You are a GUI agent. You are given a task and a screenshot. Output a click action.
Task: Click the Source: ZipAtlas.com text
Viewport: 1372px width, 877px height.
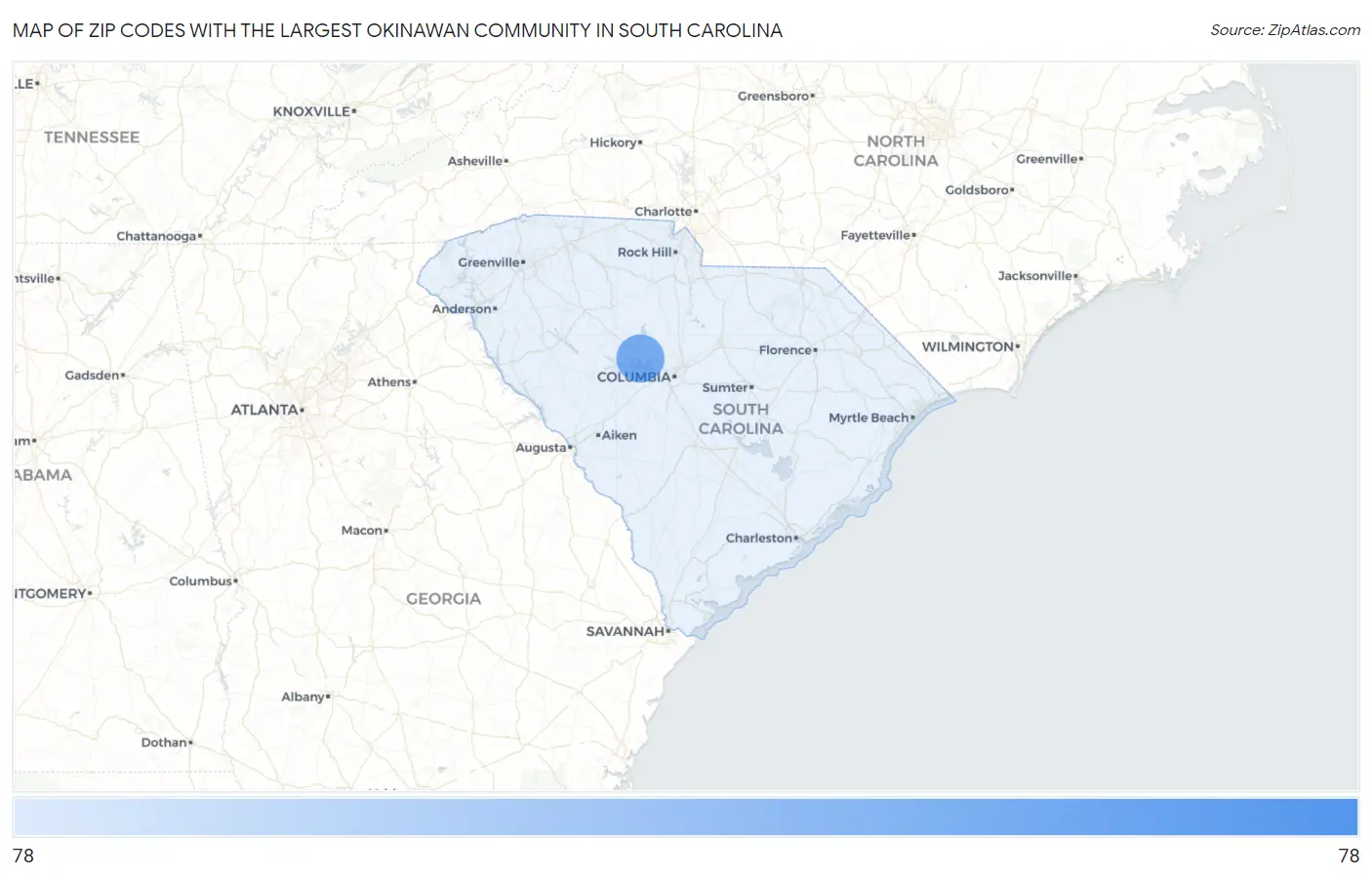pyautogui.click(x=1285, y=30)
